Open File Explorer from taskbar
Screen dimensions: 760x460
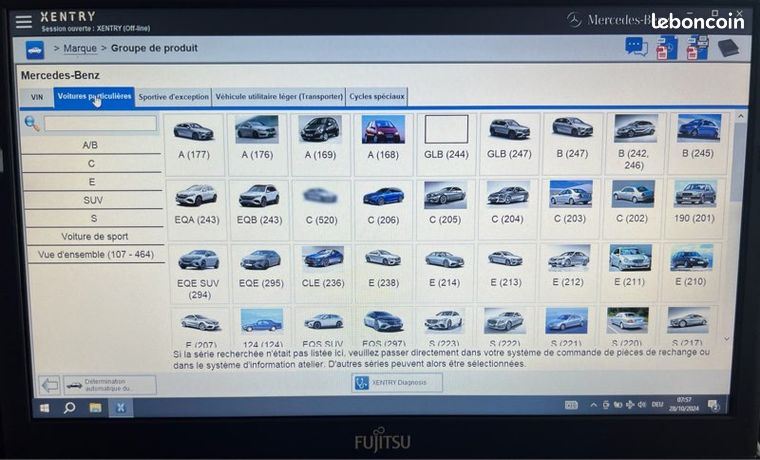coord(95,408)
